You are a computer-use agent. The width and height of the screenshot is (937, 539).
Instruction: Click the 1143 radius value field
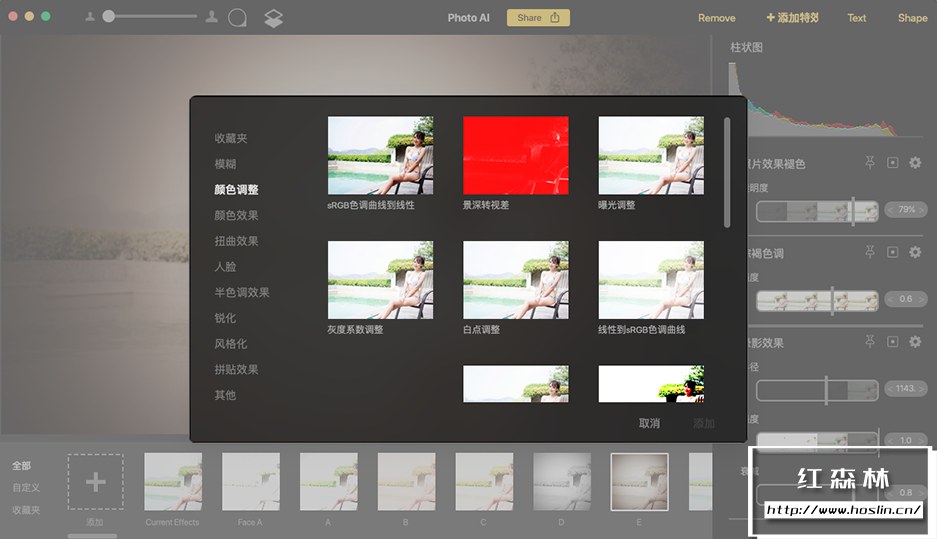coord(906,388)
